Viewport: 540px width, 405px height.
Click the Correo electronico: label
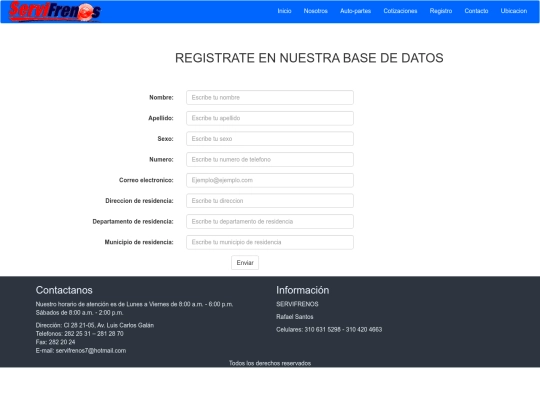tap(146, 180)
